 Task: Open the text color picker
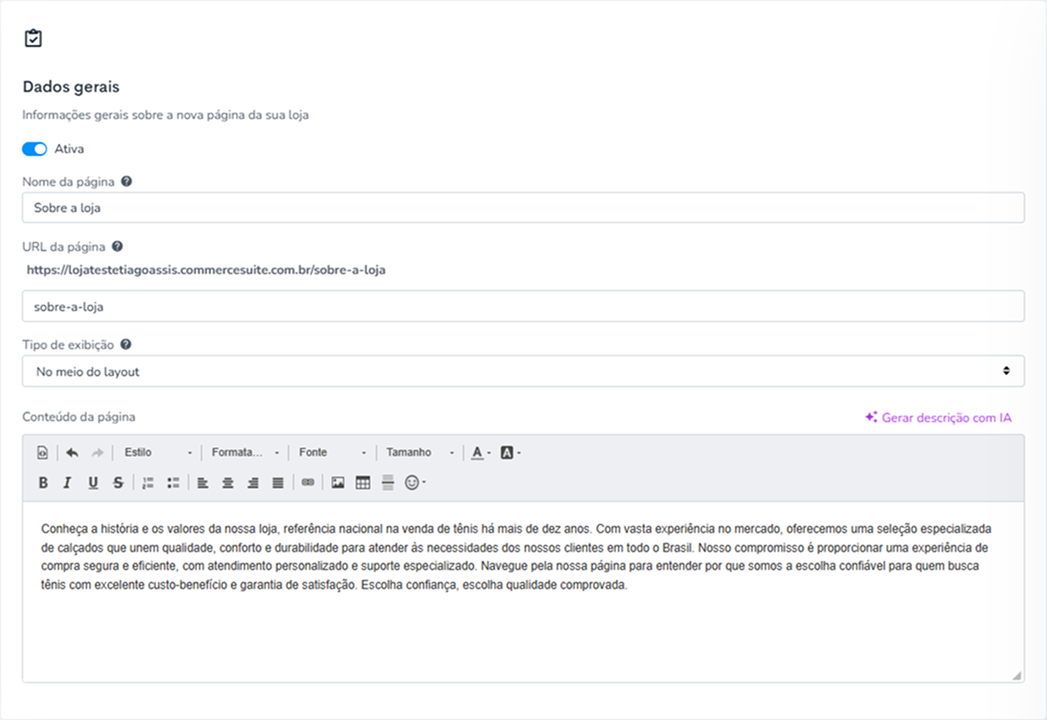(x=481, y=452)
